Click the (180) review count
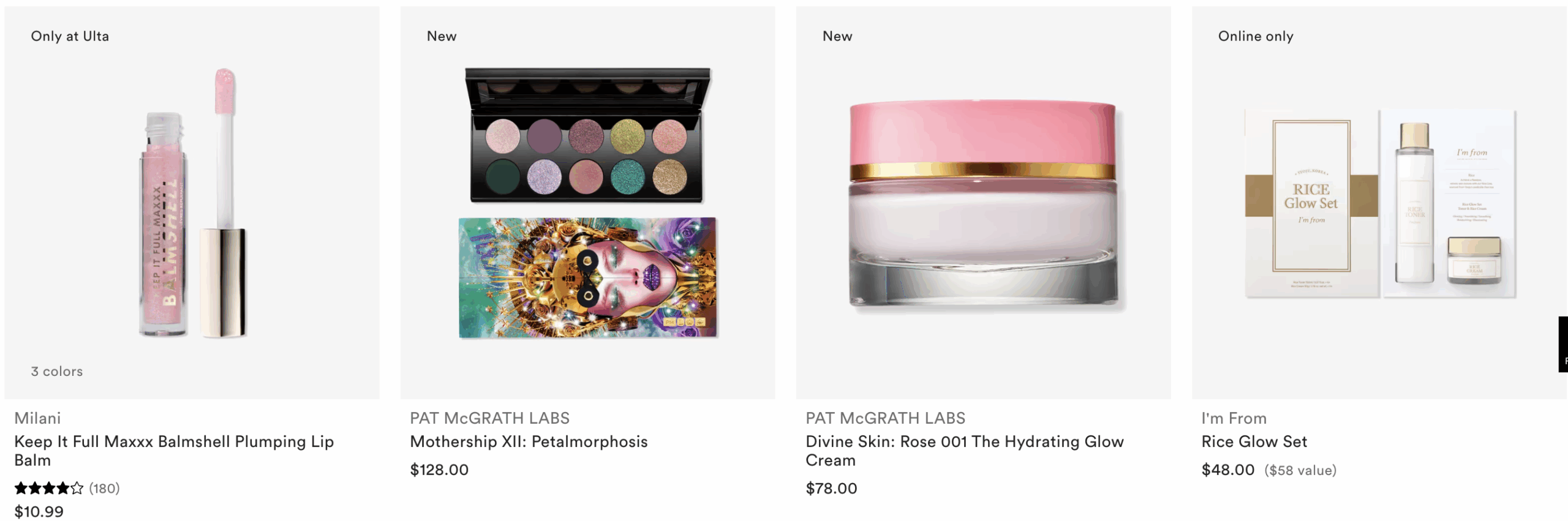The image size is (1568, 521). (x=104, y=488)
